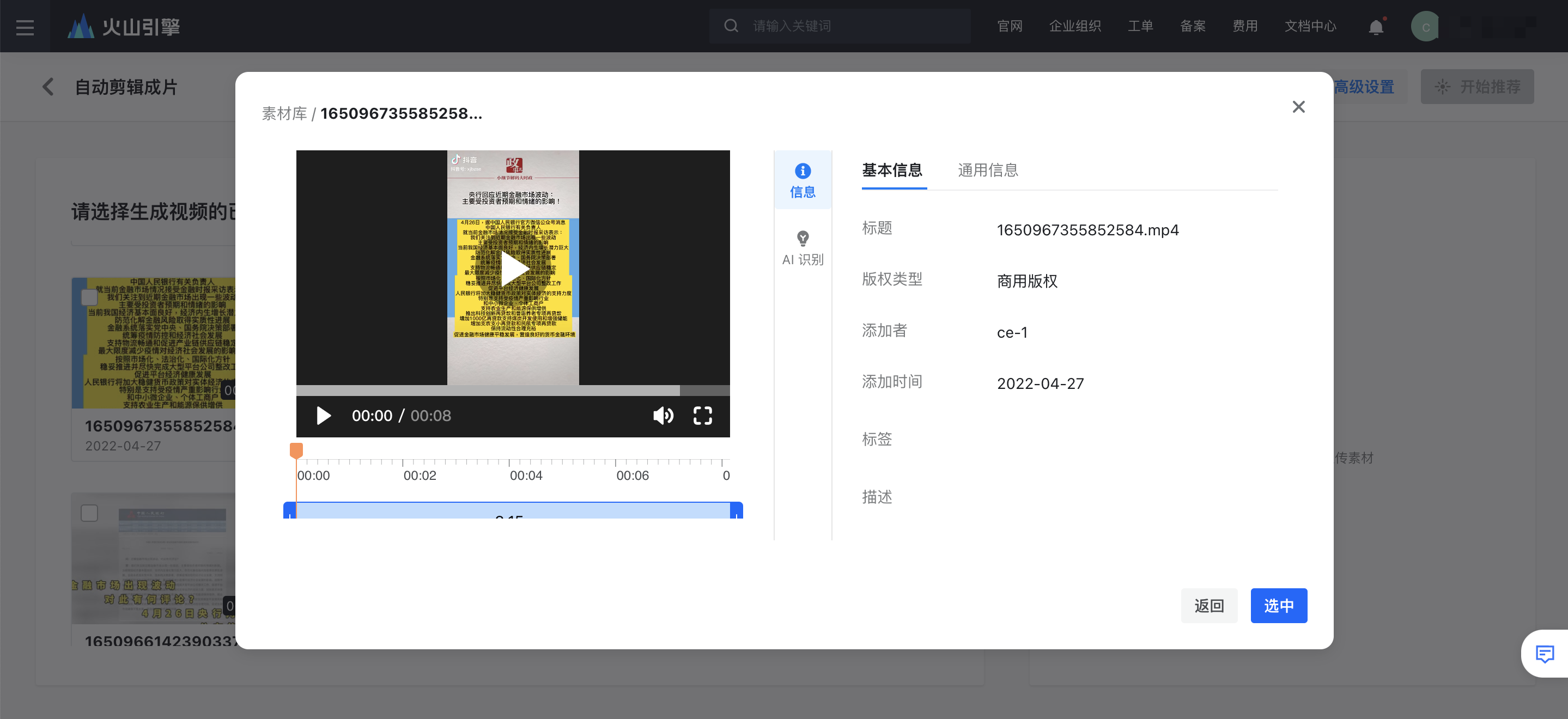Enter fullscreen mode icon
1568x719 pixels.
click(702, 416)
